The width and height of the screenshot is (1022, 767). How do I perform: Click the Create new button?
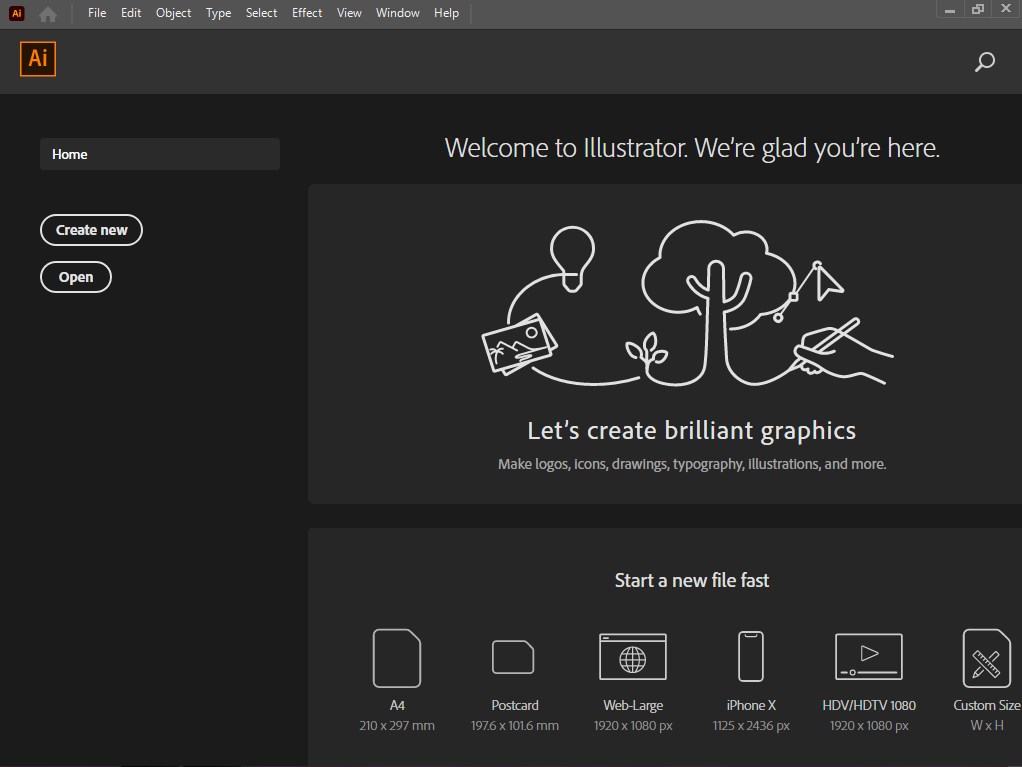tap(91, 230)
